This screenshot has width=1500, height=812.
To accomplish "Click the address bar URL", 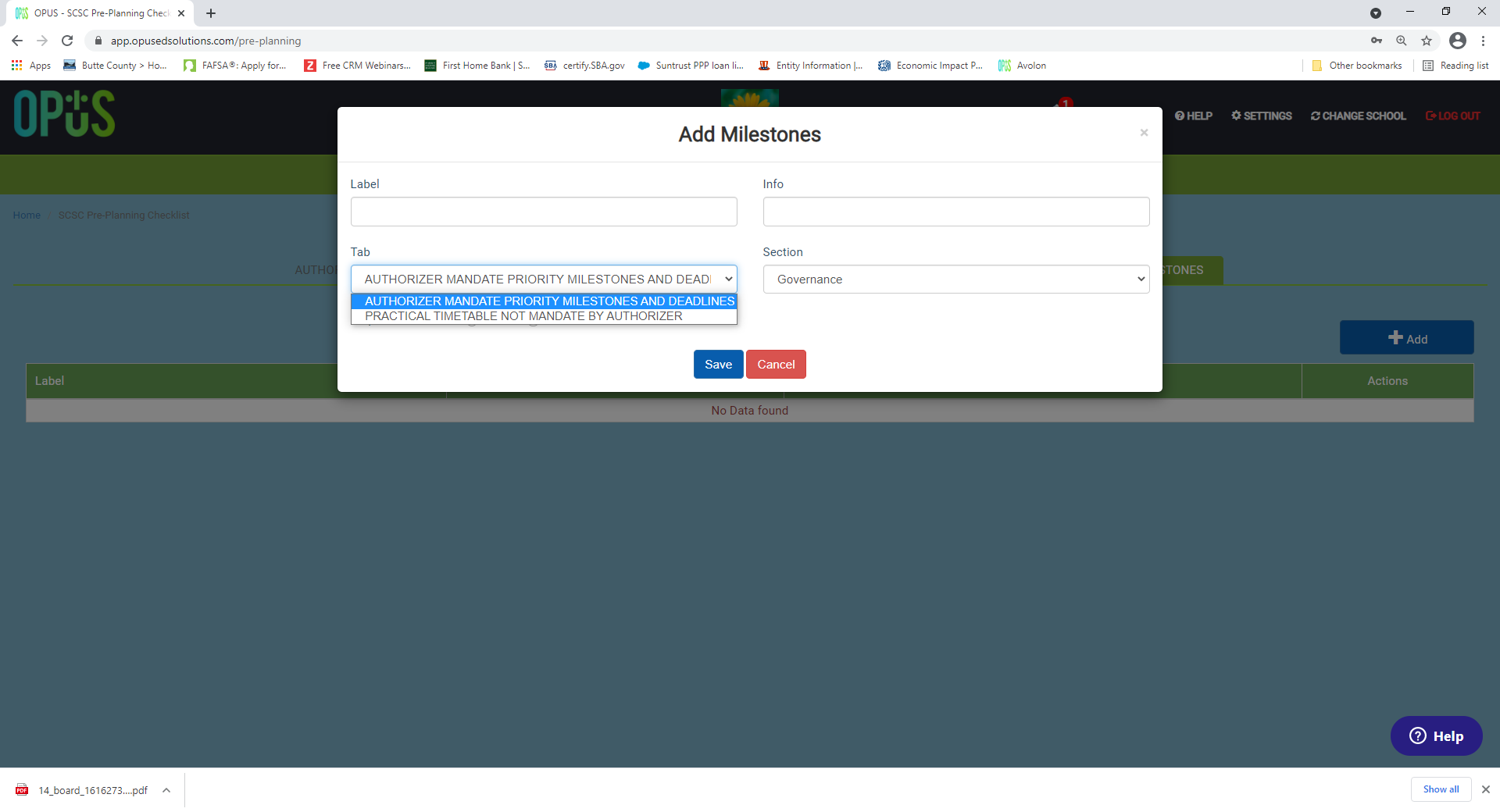I will coord(205,41).
